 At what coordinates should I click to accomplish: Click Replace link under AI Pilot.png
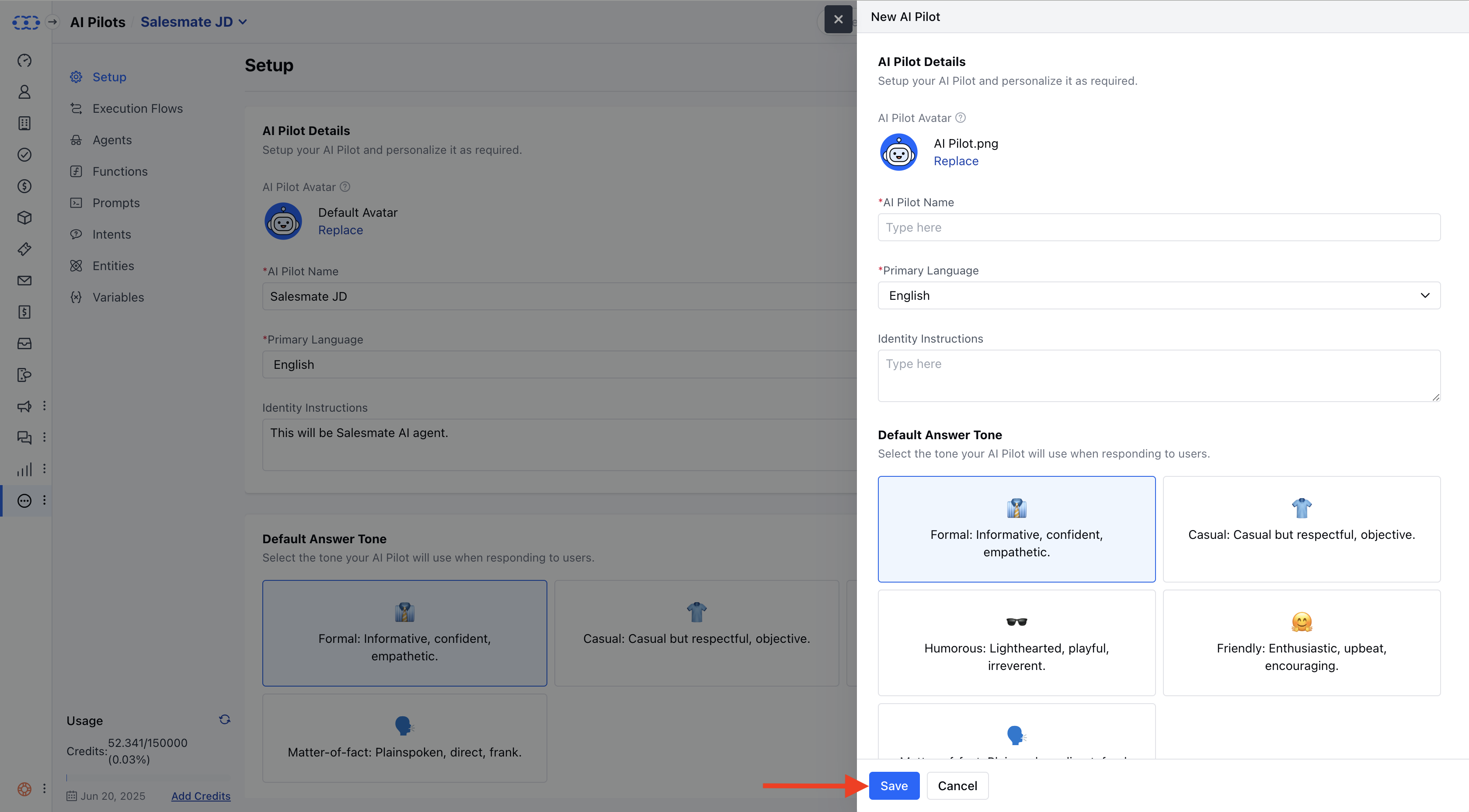point(956,161)
